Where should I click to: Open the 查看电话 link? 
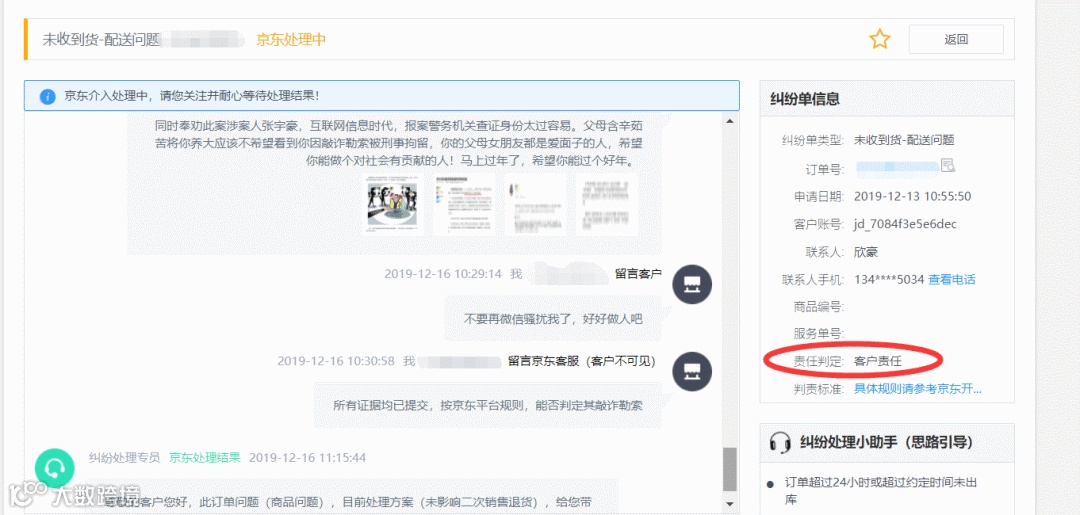tap(952, 280)
